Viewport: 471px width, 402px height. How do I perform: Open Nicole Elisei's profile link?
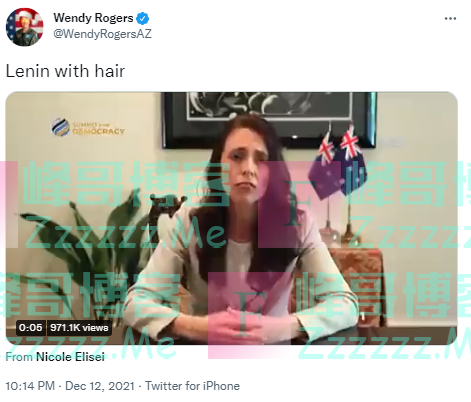(x=70, y=357)
